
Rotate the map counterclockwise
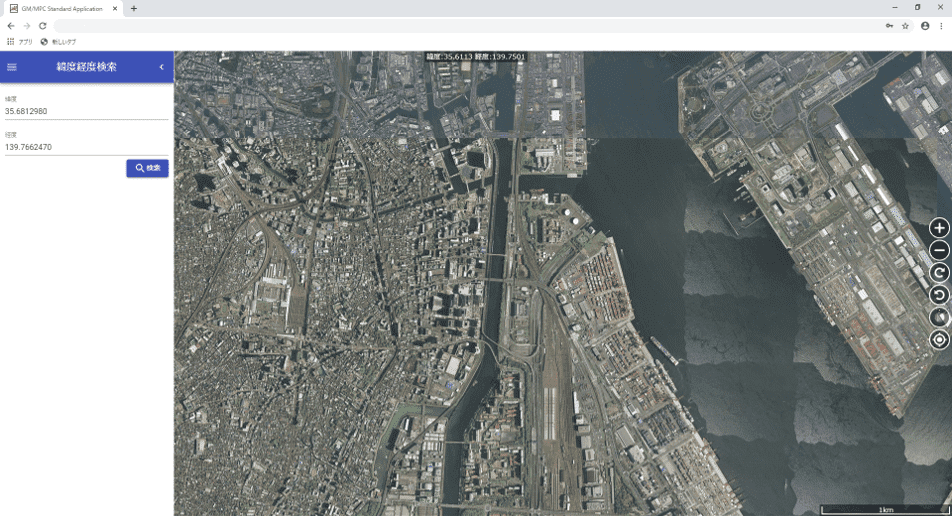(939, 295)
